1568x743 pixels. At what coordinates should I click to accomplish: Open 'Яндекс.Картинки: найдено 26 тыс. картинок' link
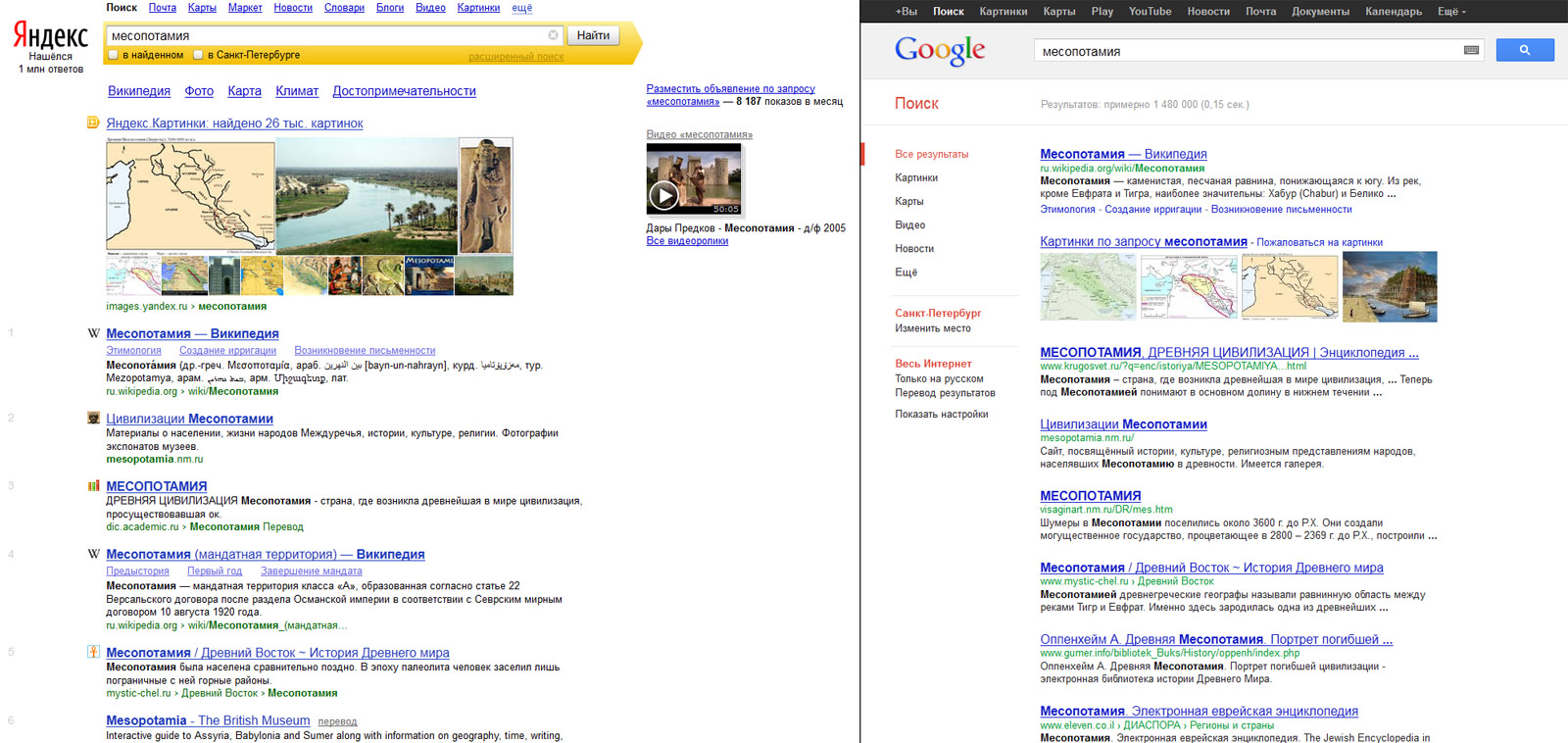(x=234, y=124)
